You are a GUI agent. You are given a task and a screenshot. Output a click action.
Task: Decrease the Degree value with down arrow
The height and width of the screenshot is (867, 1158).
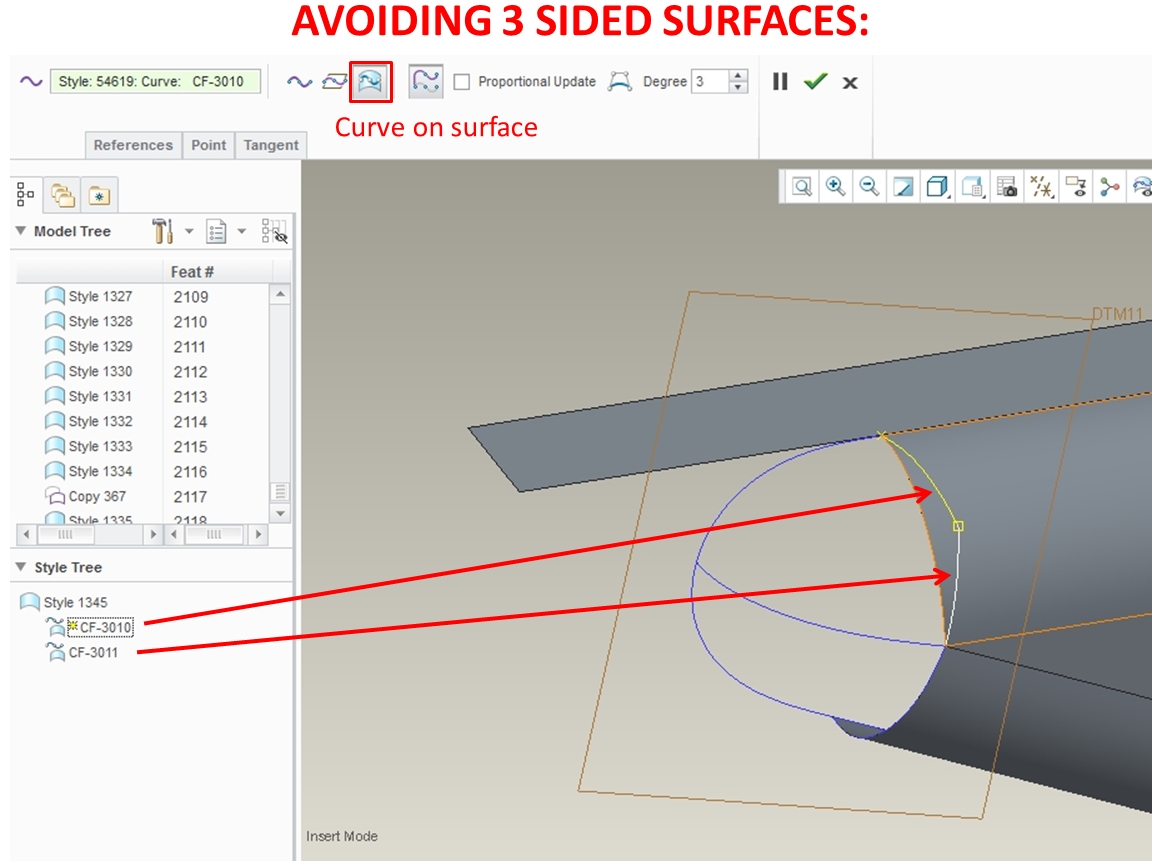(738, 88)
